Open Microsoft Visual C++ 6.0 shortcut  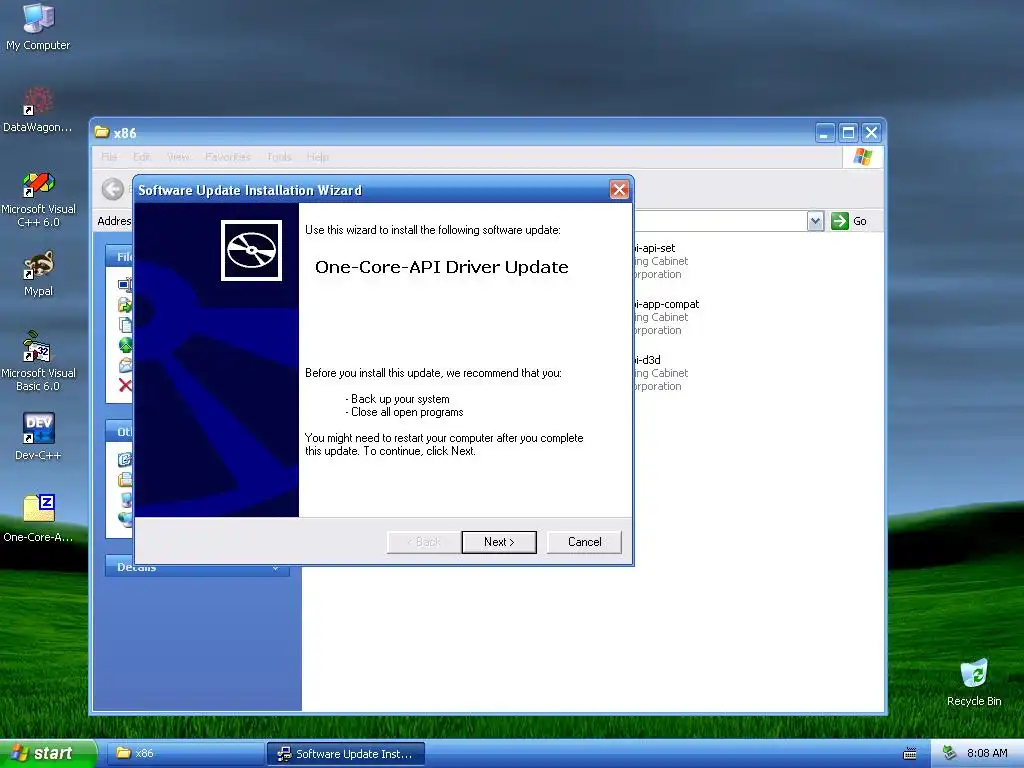pyautogui.click(x=38, y=199)
